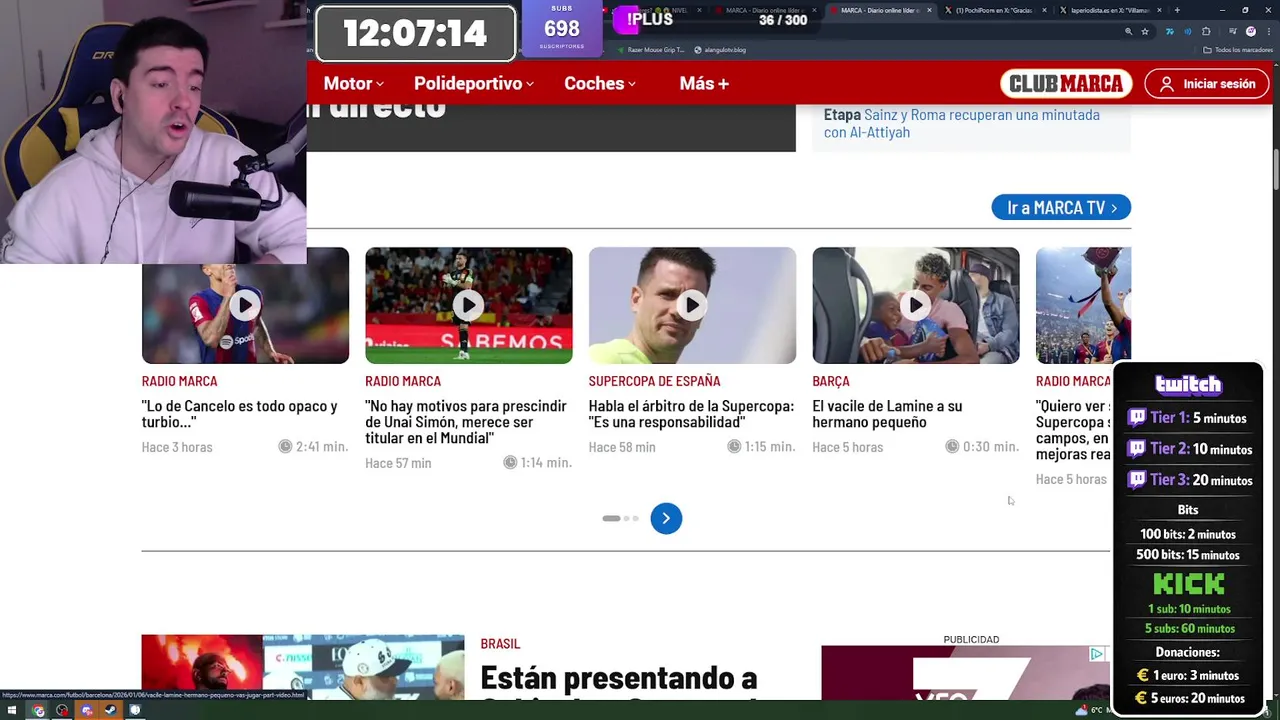The image size is (1280, 720).
Task: Click the first carousel pagination dot
Action: coord(611,518)
